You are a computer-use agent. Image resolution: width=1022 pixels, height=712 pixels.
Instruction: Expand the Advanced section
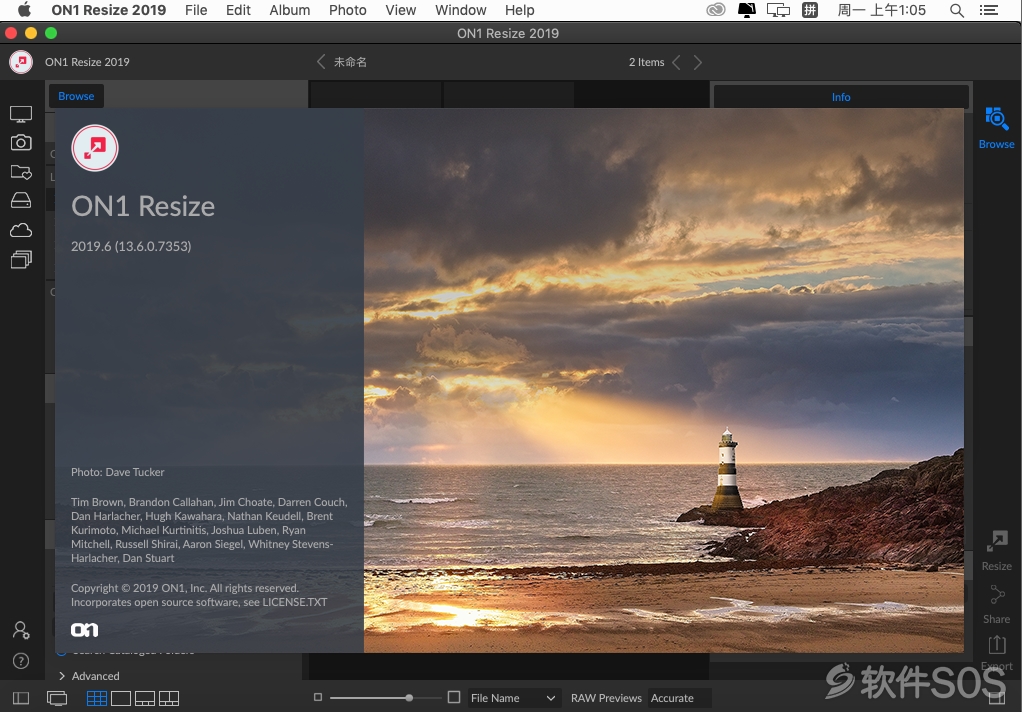pyautogui.click(x=89, y=676)
